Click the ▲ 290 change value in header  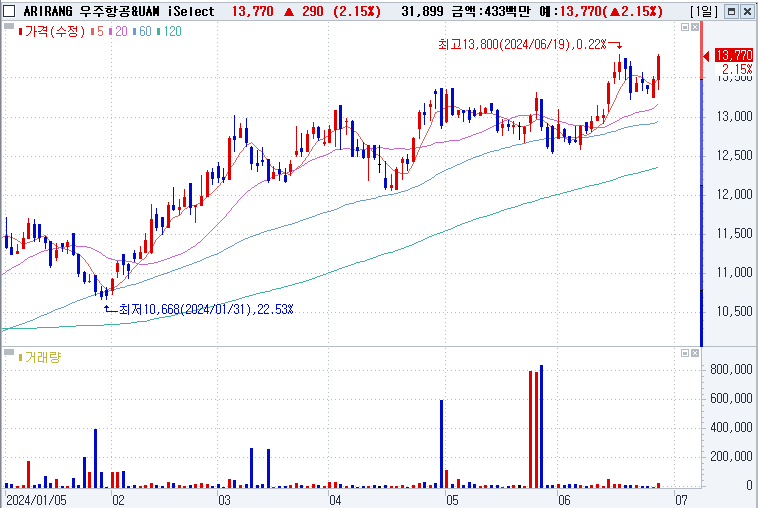click(x=305, y=11)
